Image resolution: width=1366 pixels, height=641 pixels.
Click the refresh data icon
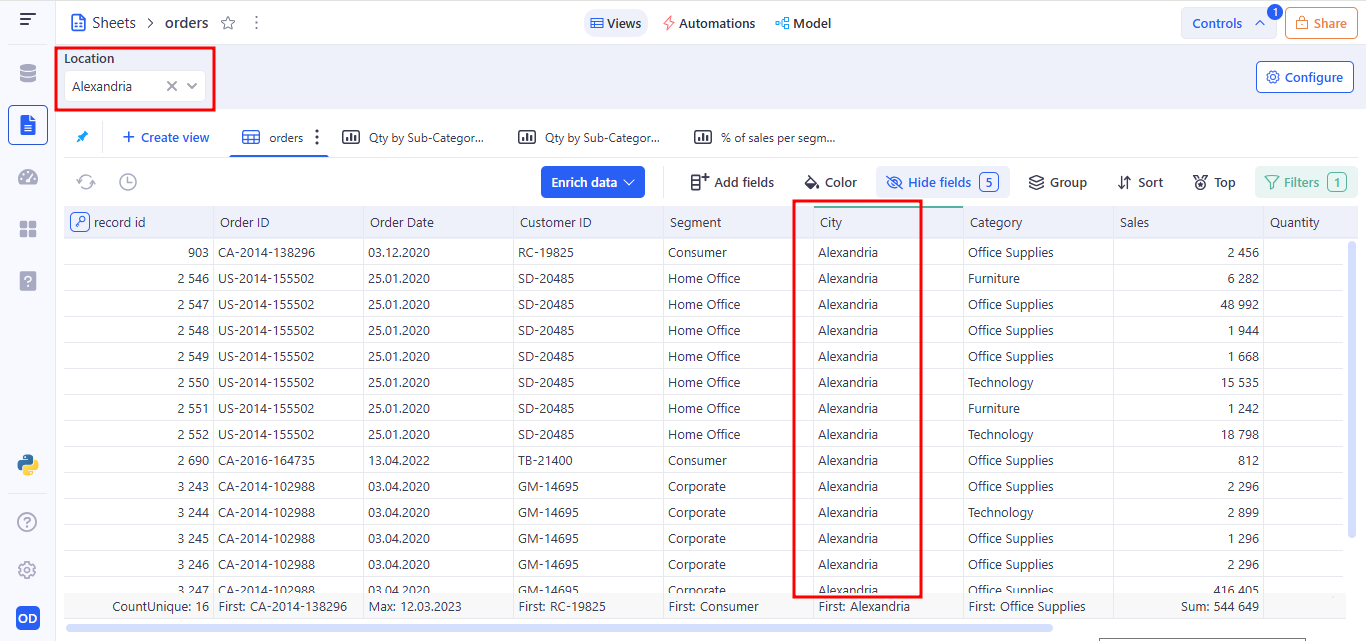tap(87, 182)
